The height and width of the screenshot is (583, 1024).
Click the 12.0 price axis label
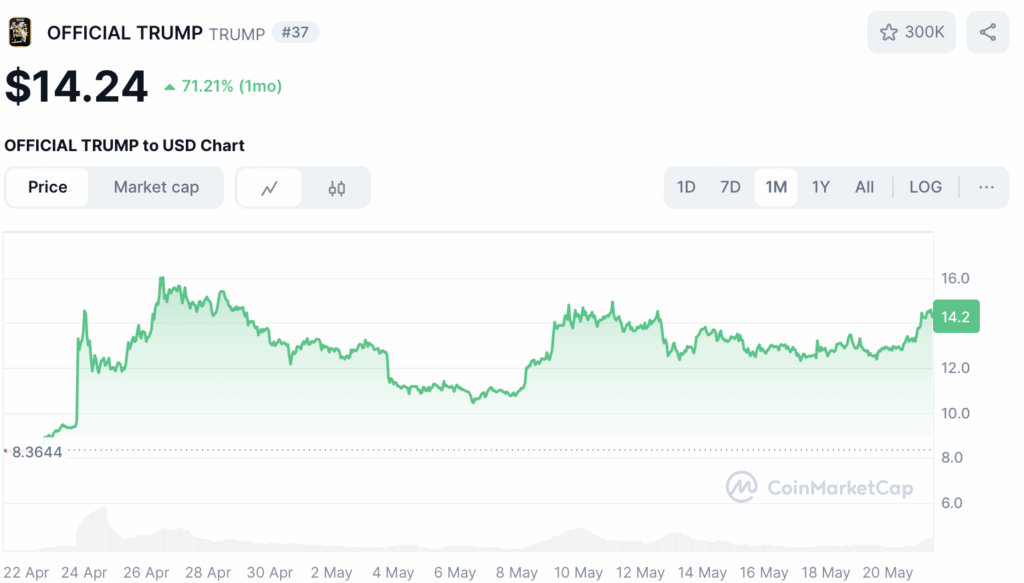point(955,368)
